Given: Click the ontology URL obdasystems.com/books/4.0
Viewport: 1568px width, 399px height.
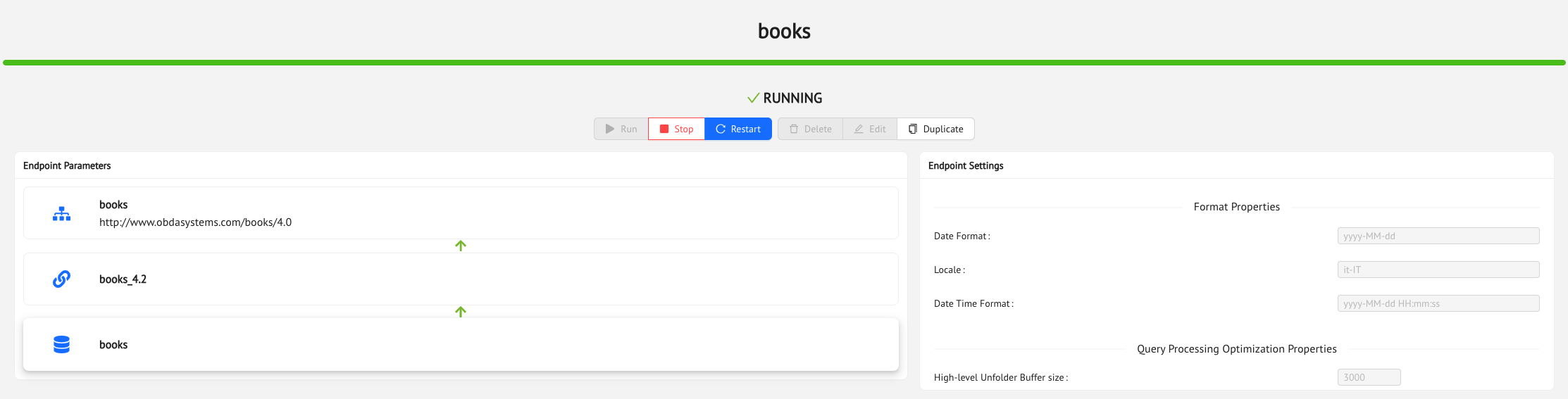Looking at the screenshot, I should coord(195,222).
